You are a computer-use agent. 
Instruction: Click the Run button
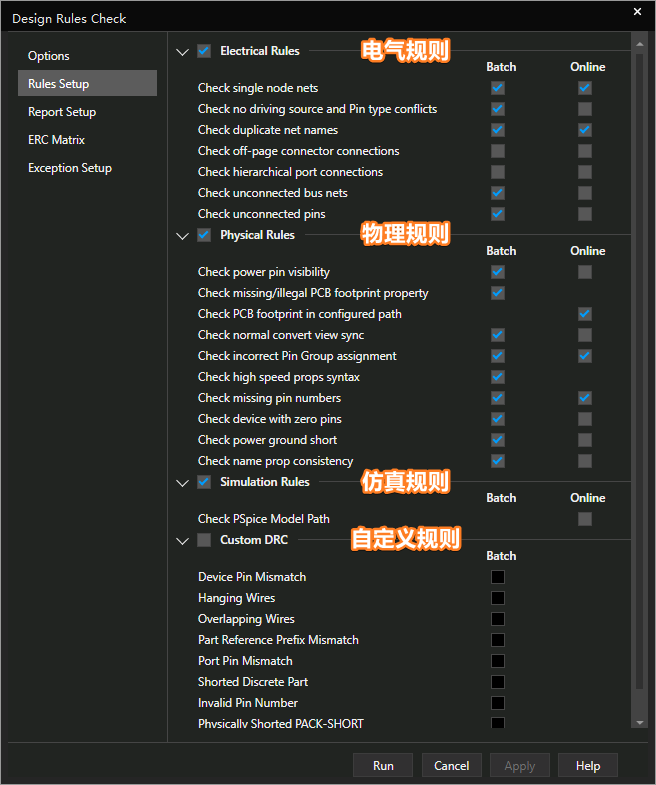click(383, 766)
